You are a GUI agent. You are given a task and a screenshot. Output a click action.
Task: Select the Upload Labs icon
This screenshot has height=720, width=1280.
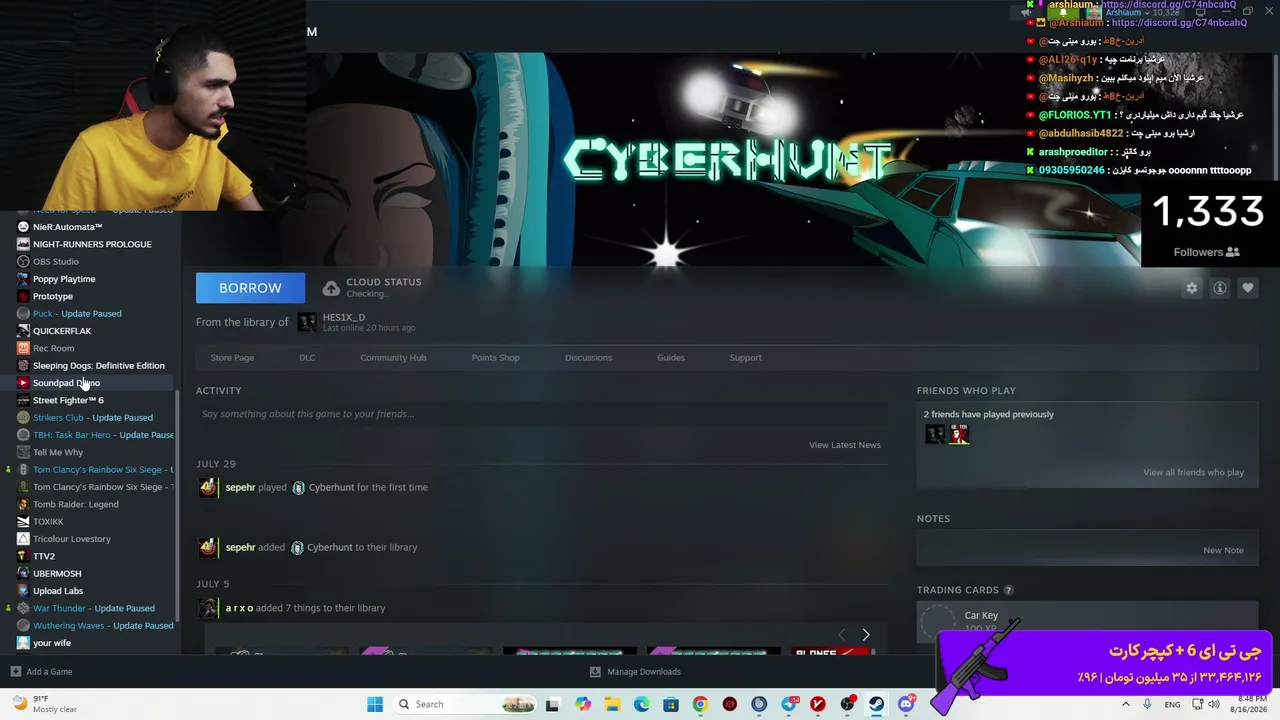23,591
